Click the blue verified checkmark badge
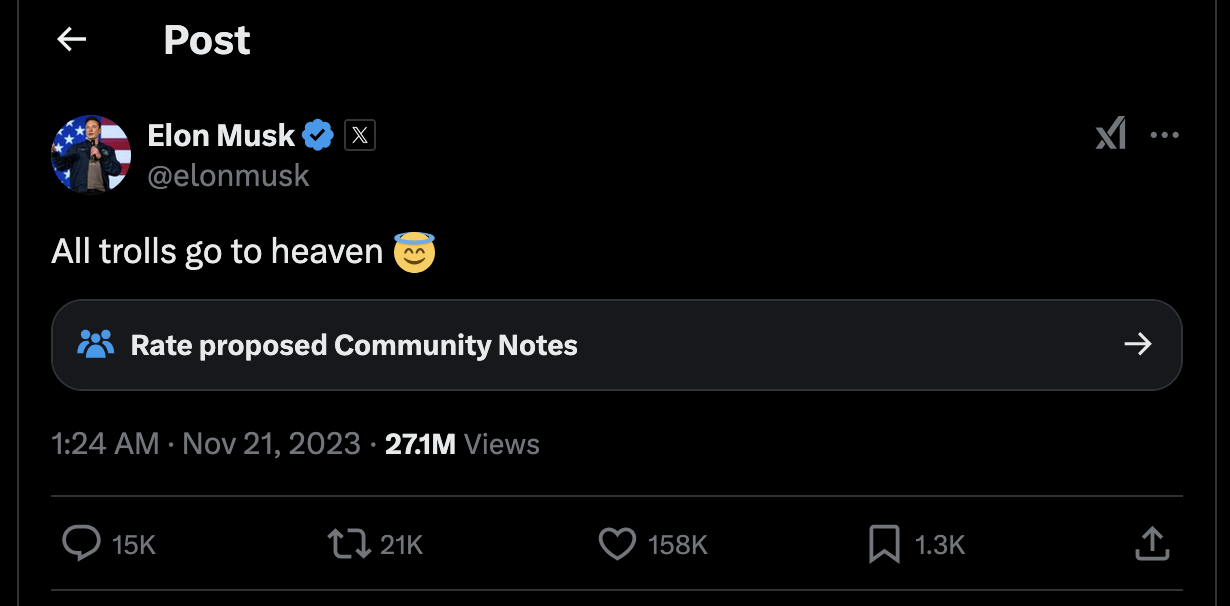Viewport: 1230px width, 606px height. [318, 135]
